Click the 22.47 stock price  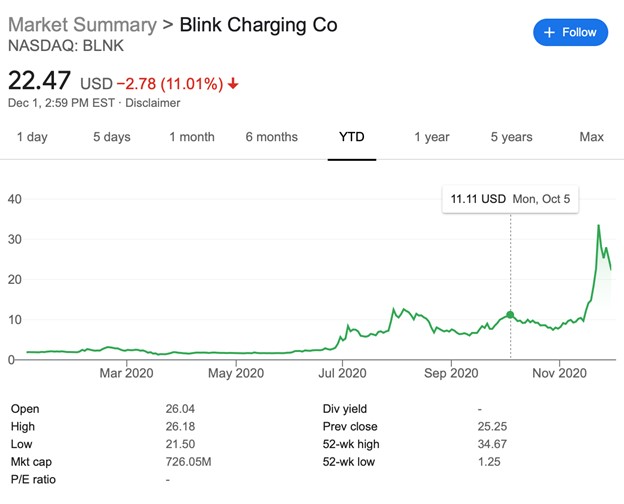point(40,81)
